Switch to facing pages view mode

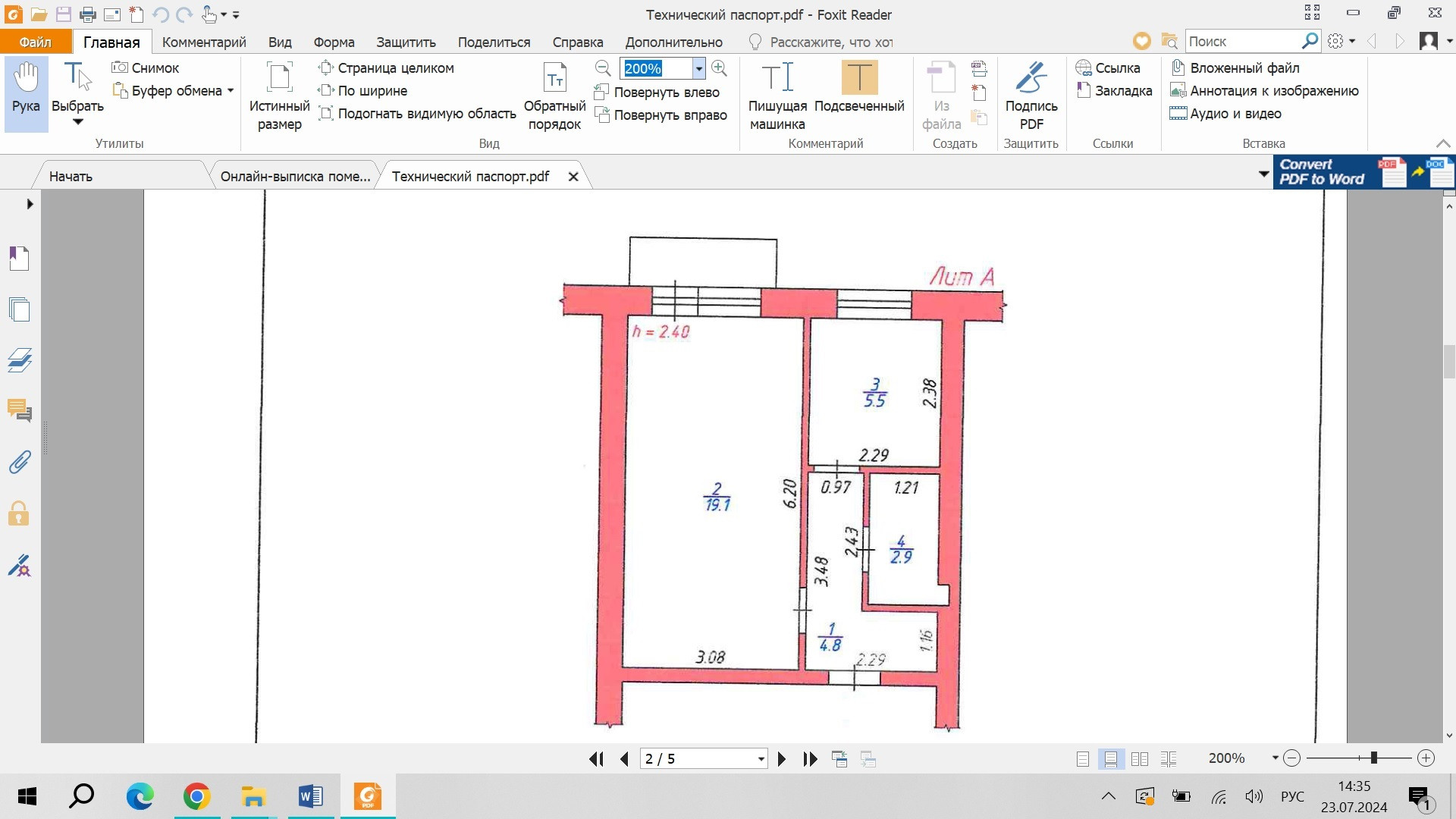click(1139, 759)
